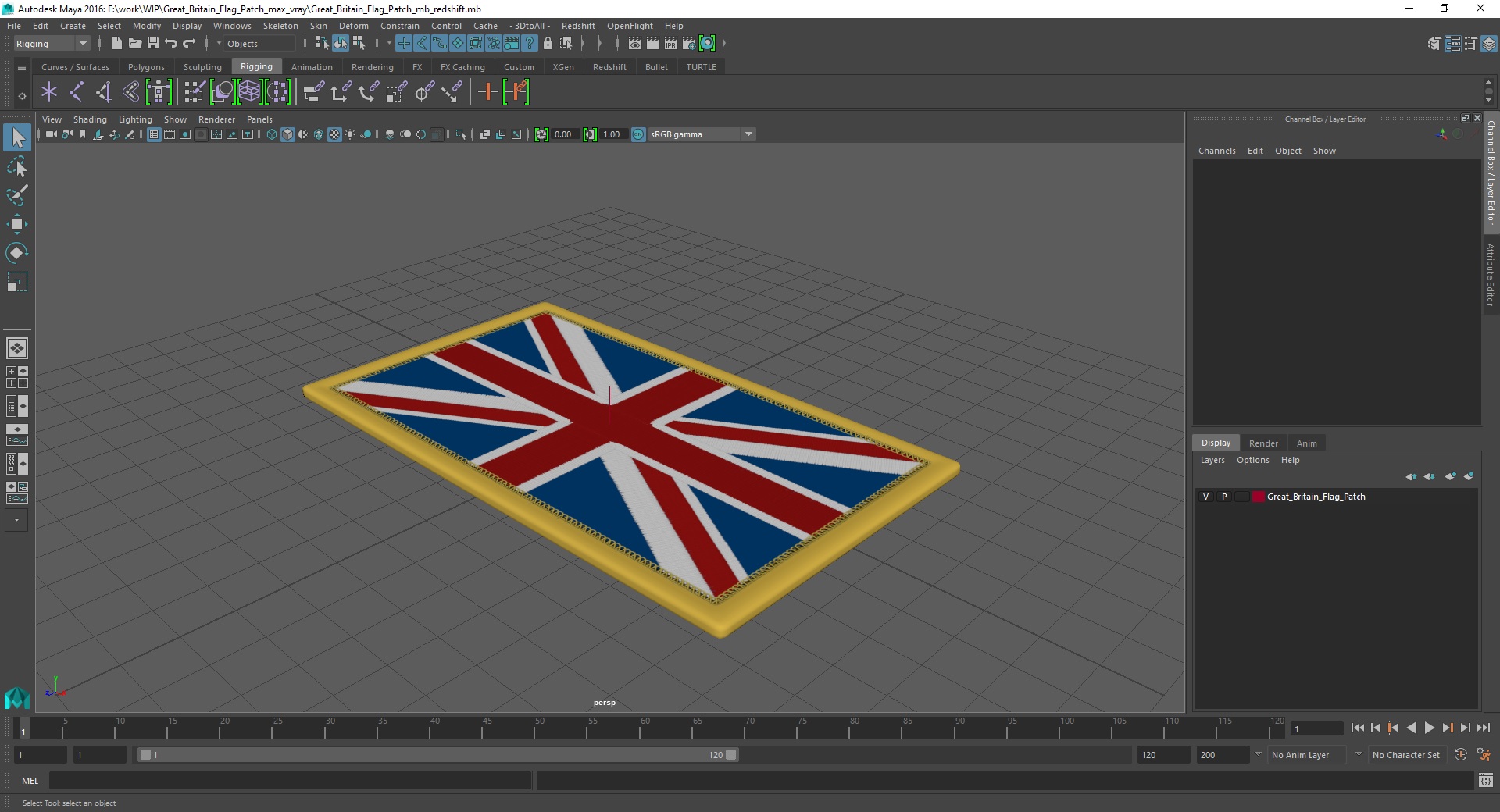Viewport: 1500px width, 812px height.
Task: Open the shelf options gear menu
Action: [22, 96]
